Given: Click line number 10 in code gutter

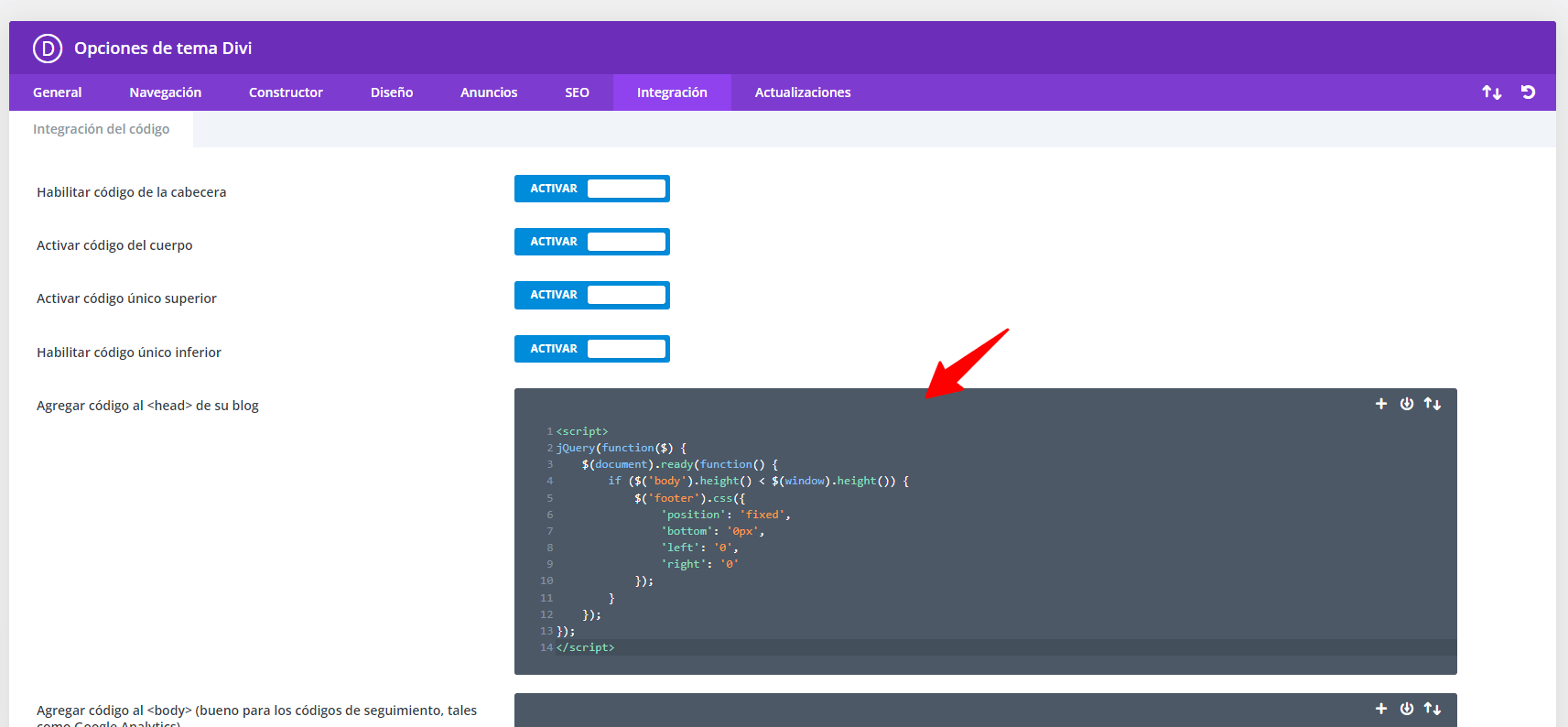Looking at the screenshot, I should tap(546, 581).
